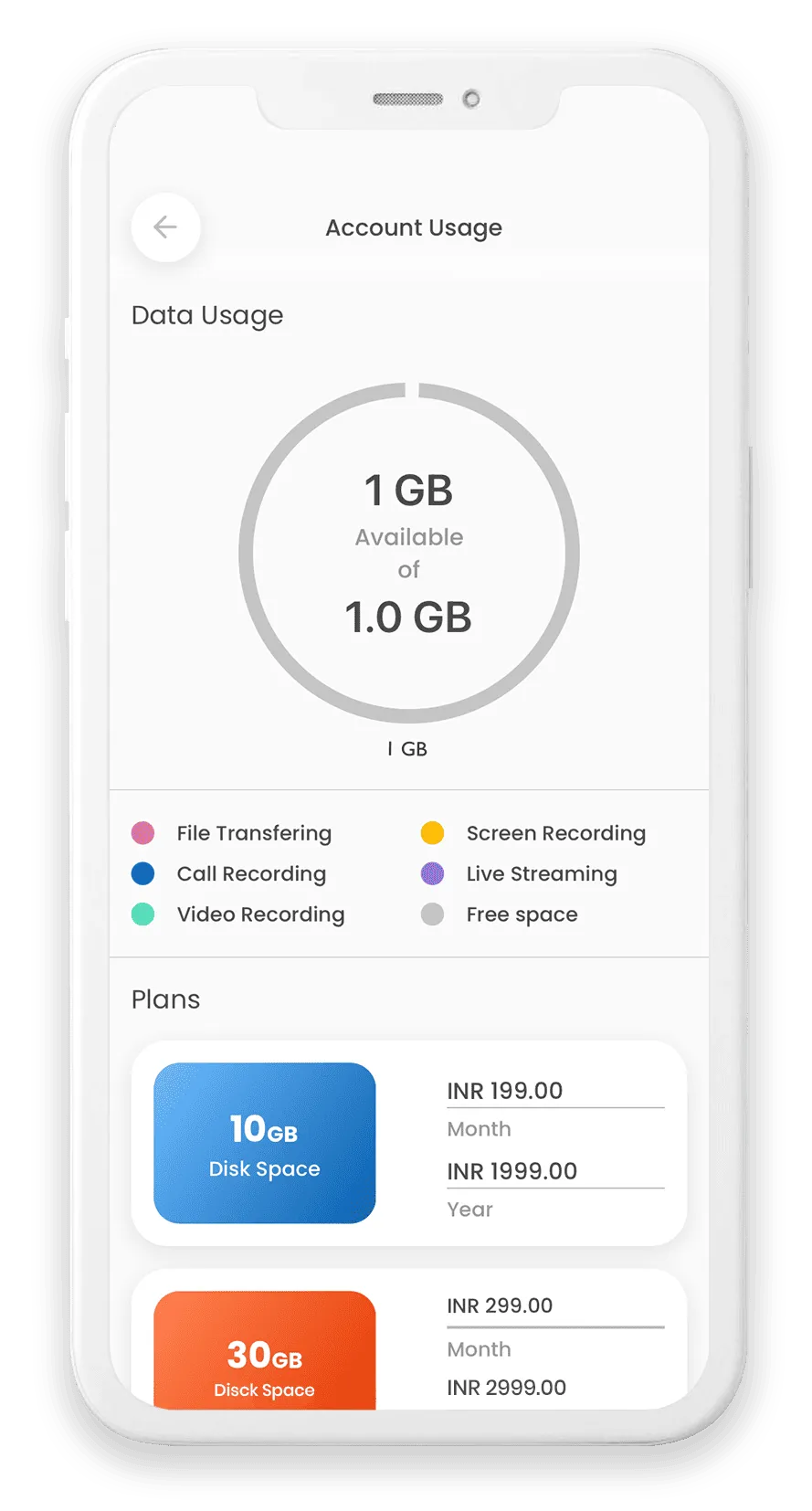812x1511 pixels.
Task: Tap the File Transfering legend label
Action: (254, 833)
